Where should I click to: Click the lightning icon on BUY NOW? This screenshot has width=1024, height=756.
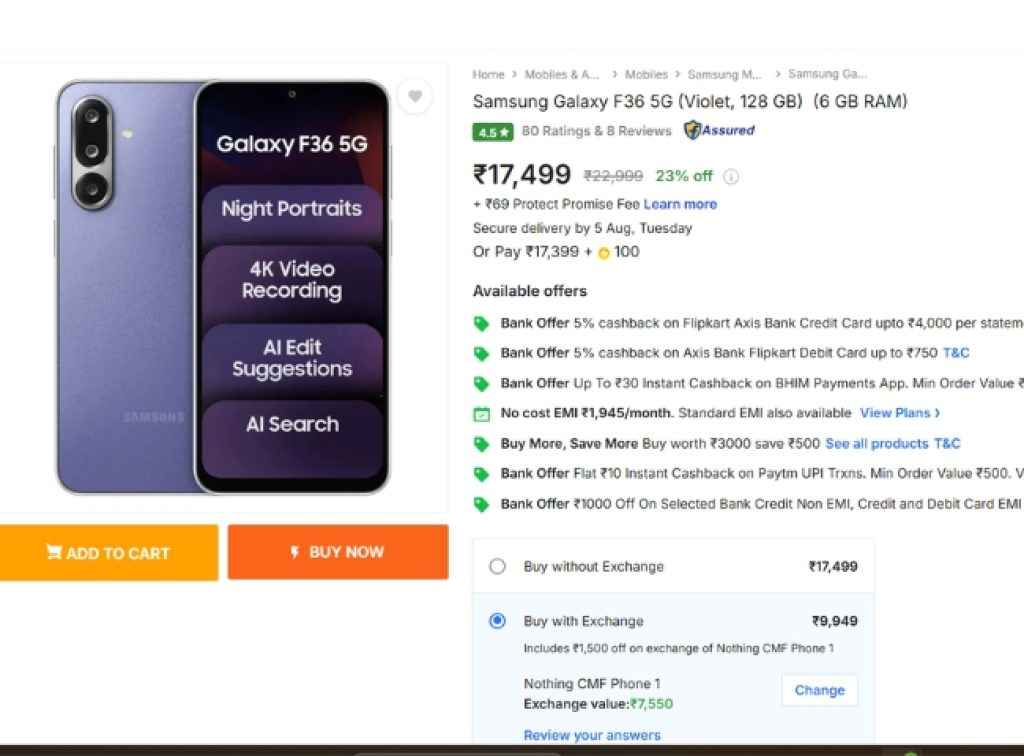[294, 551]
